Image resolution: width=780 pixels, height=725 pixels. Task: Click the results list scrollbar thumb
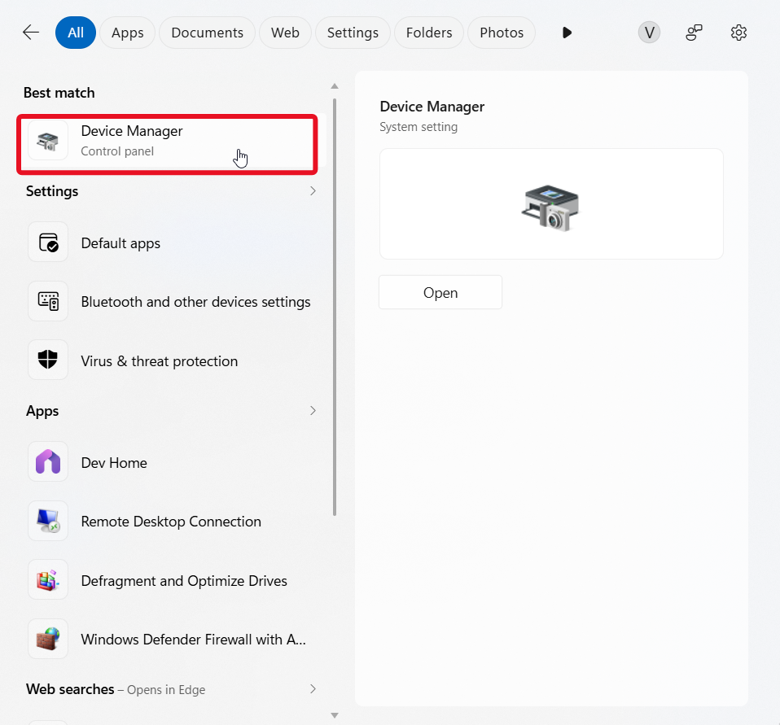click(x=335, y=307)
